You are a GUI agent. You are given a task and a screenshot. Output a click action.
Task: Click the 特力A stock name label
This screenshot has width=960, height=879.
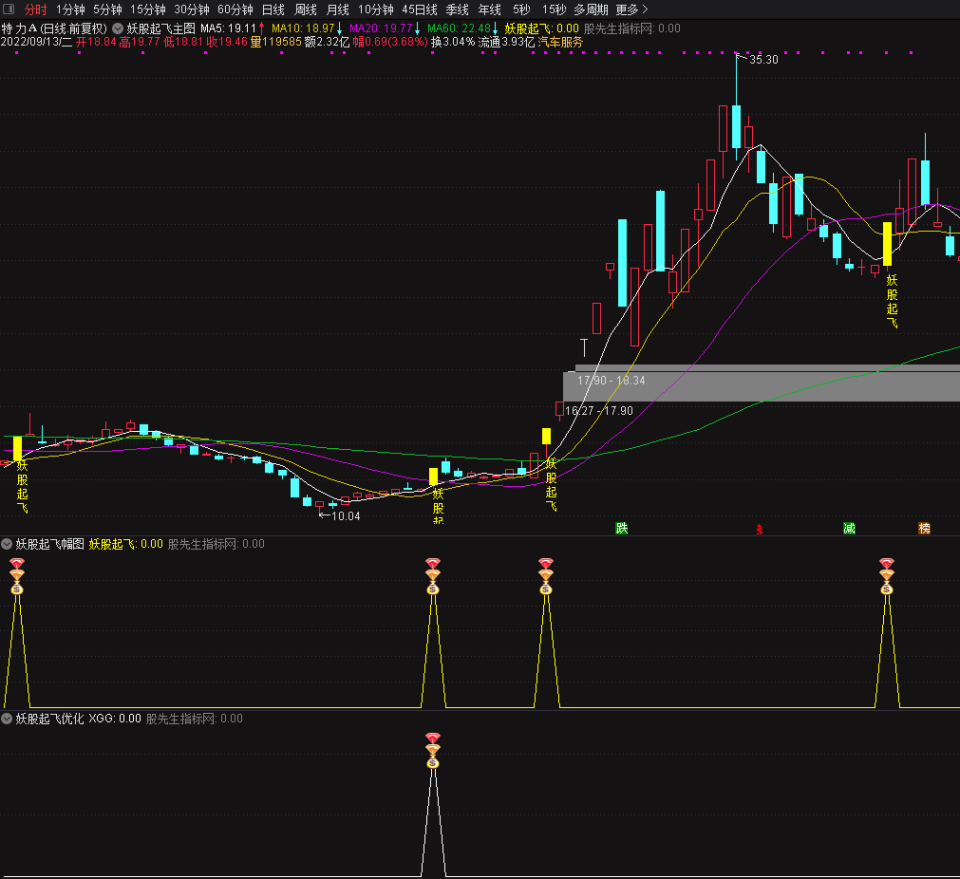click(x=20, y=28)
